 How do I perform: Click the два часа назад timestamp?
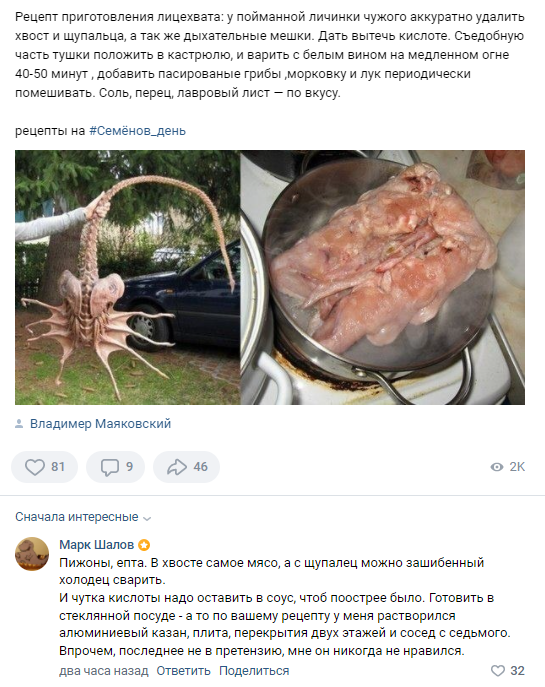[104, 671]
